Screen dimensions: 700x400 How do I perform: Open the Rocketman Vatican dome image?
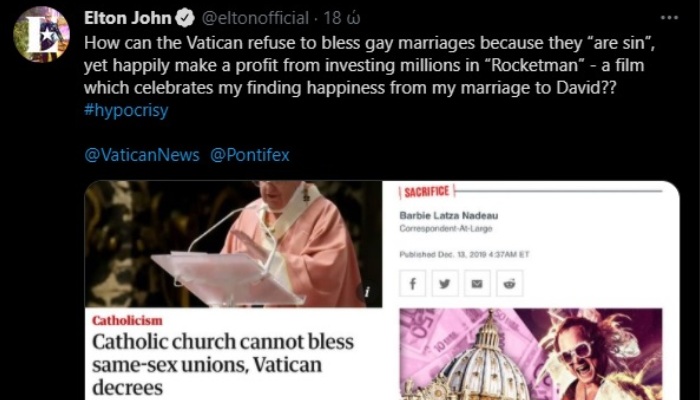[531, 354]
